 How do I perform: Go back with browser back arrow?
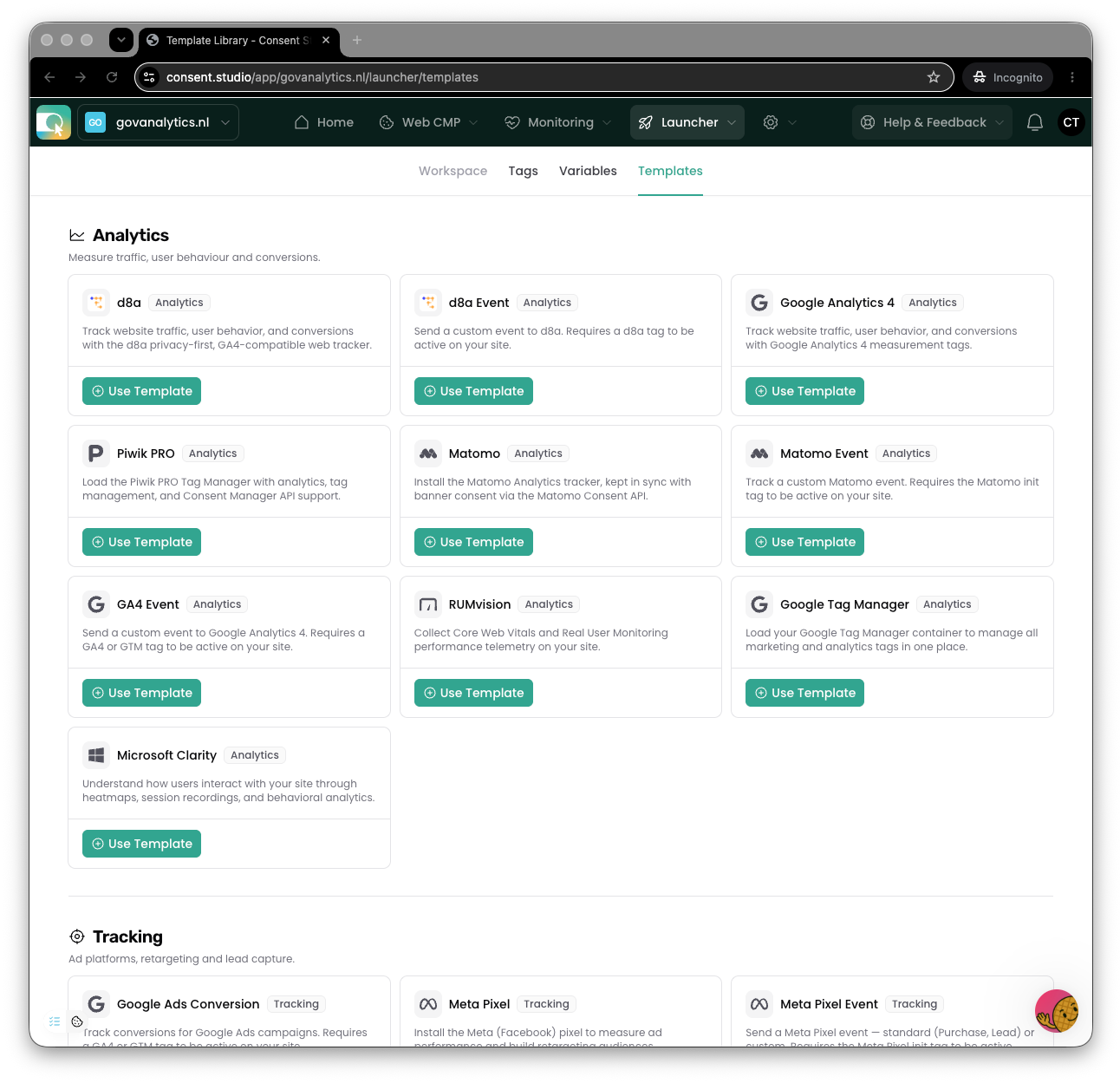tap(49, 77)
